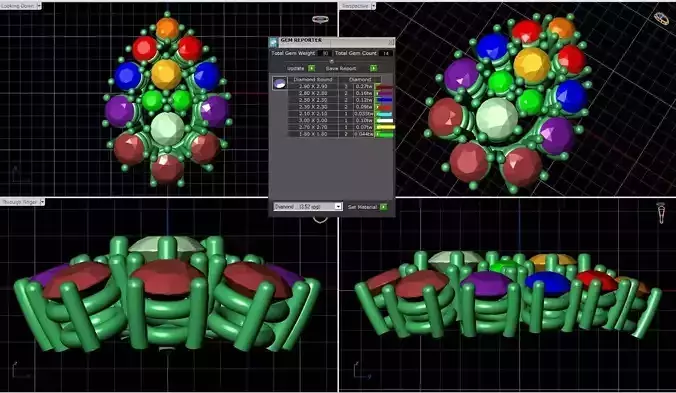Select the orange gem in Looking Down view
The image size is (676, 393).
click(167, 28)
